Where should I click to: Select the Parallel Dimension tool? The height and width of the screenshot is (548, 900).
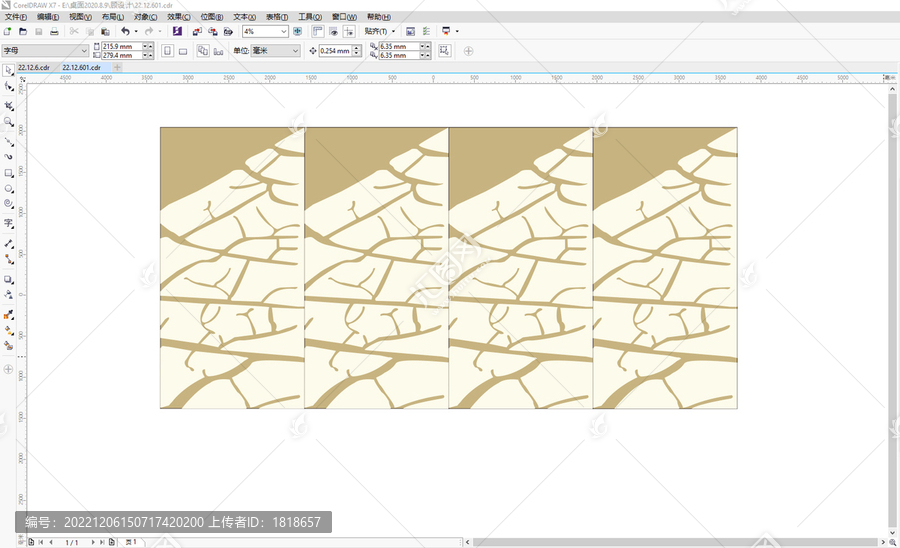coord(9,244)
